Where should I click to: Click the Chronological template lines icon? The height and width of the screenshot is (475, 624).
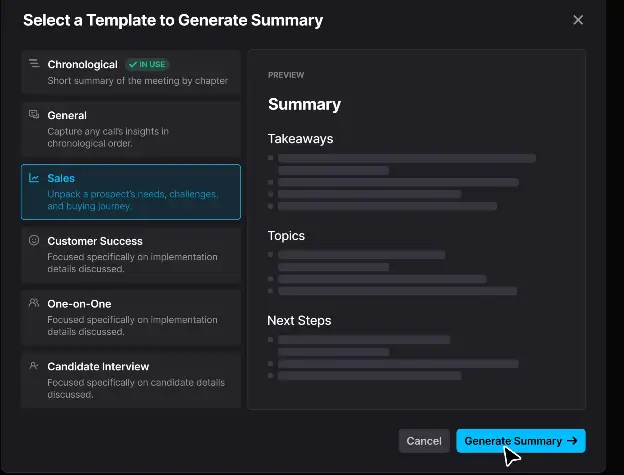click(34, 63)
